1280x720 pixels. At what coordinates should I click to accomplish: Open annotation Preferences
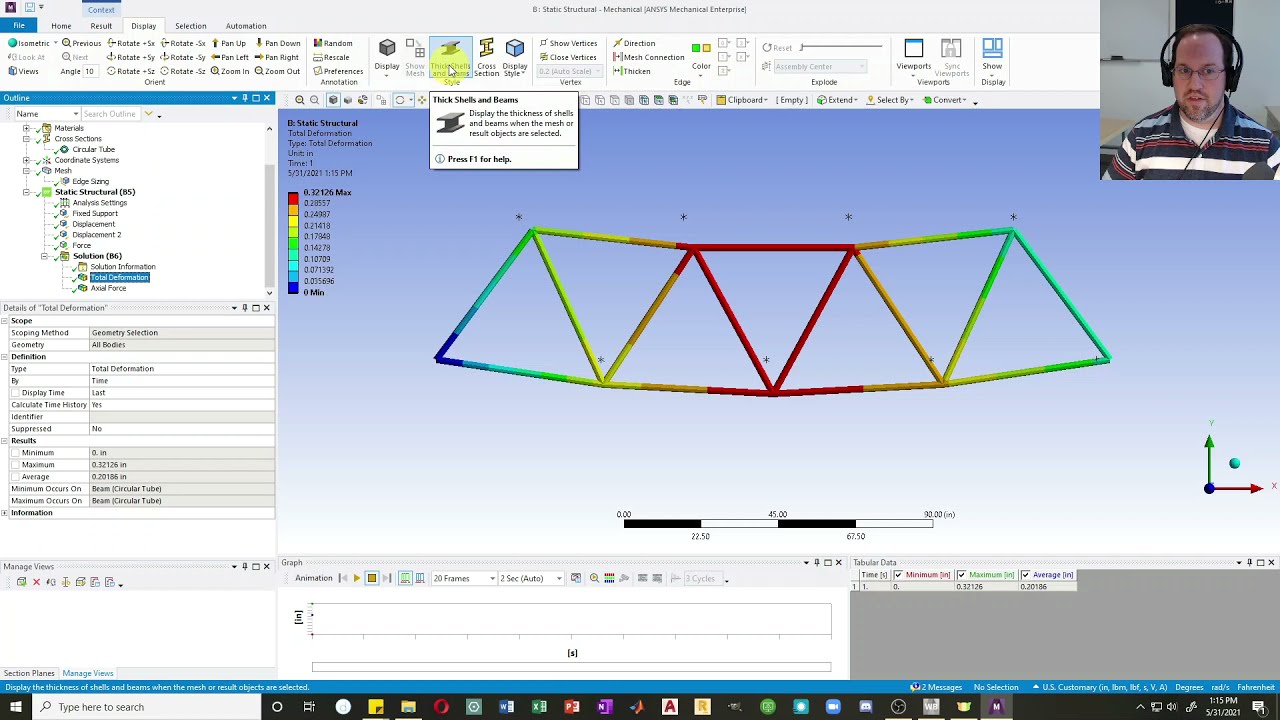[x=337, y=71]
